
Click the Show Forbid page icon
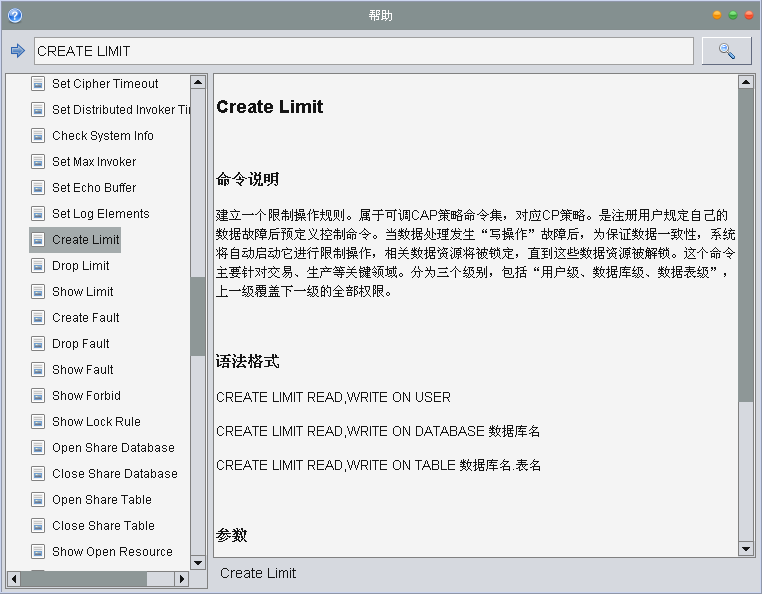coord(38,396)
